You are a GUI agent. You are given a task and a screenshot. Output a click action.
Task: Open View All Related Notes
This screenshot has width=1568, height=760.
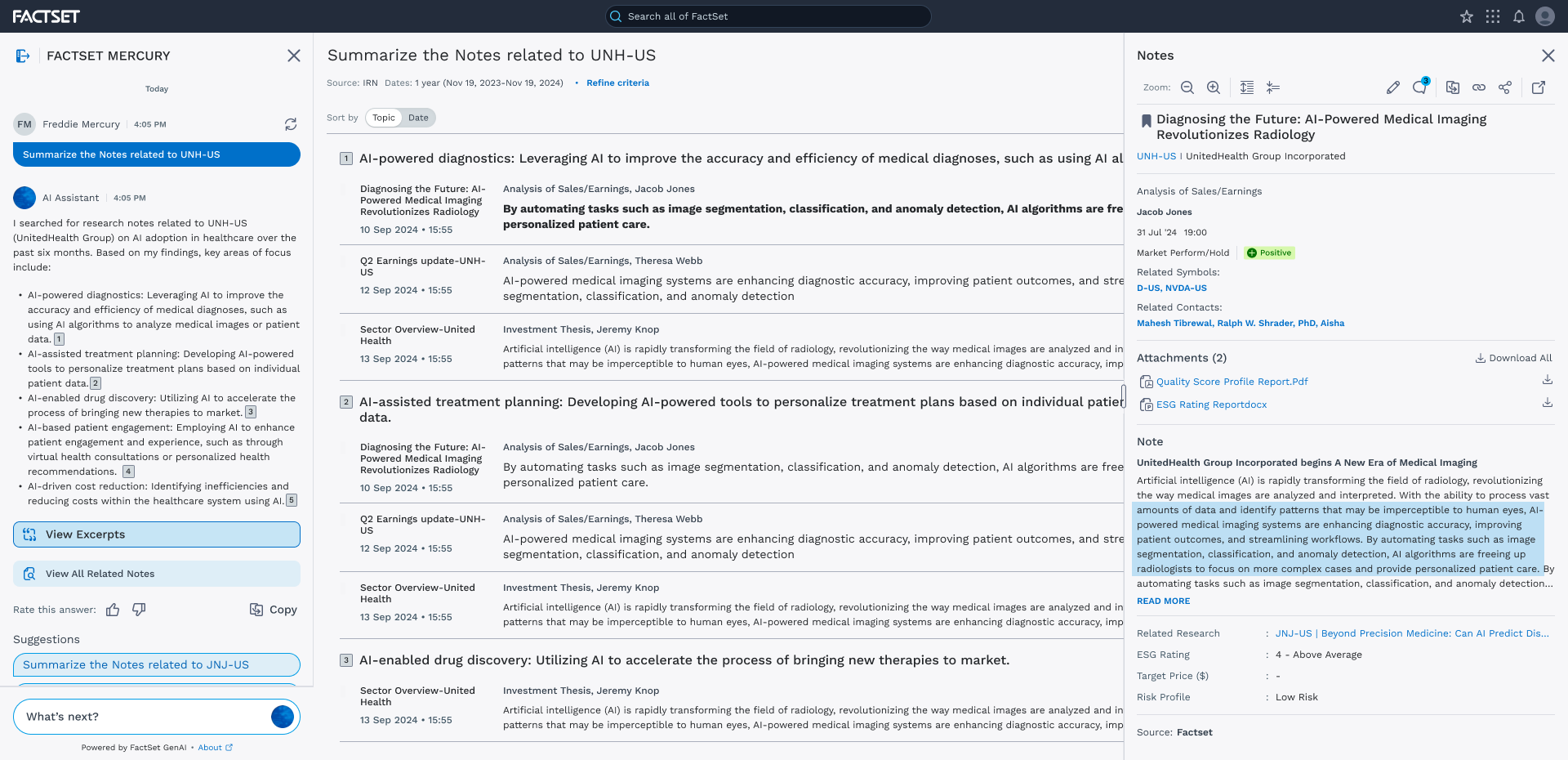point(157,574)
